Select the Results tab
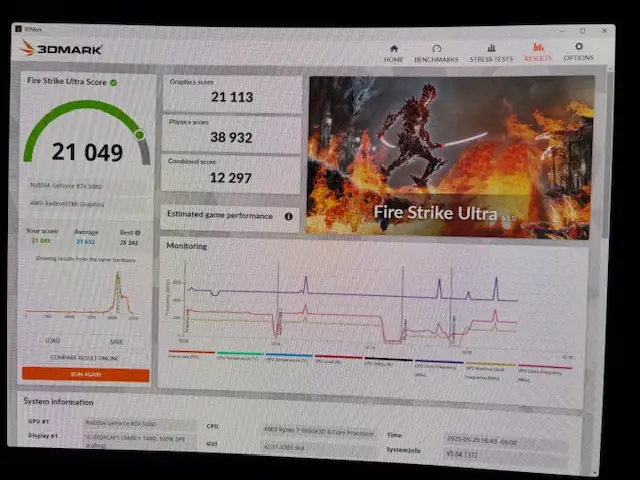The width and height of the screenshot is (640, 480). click(x=538, y=52)
